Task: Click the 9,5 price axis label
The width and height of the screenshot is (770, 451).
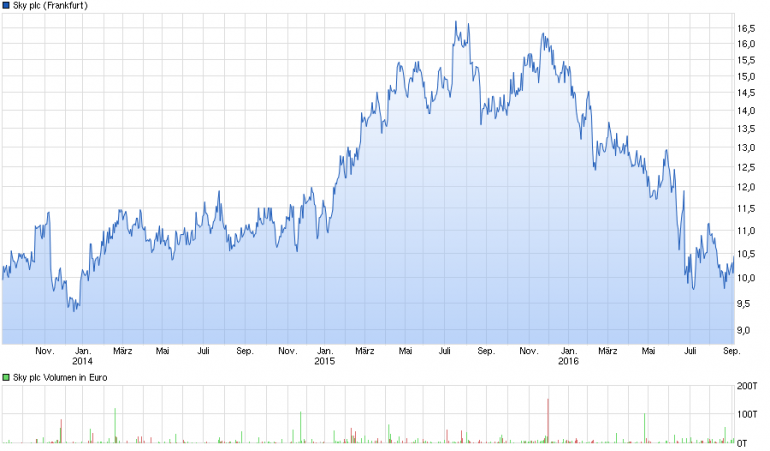Action: click(744, 303)
